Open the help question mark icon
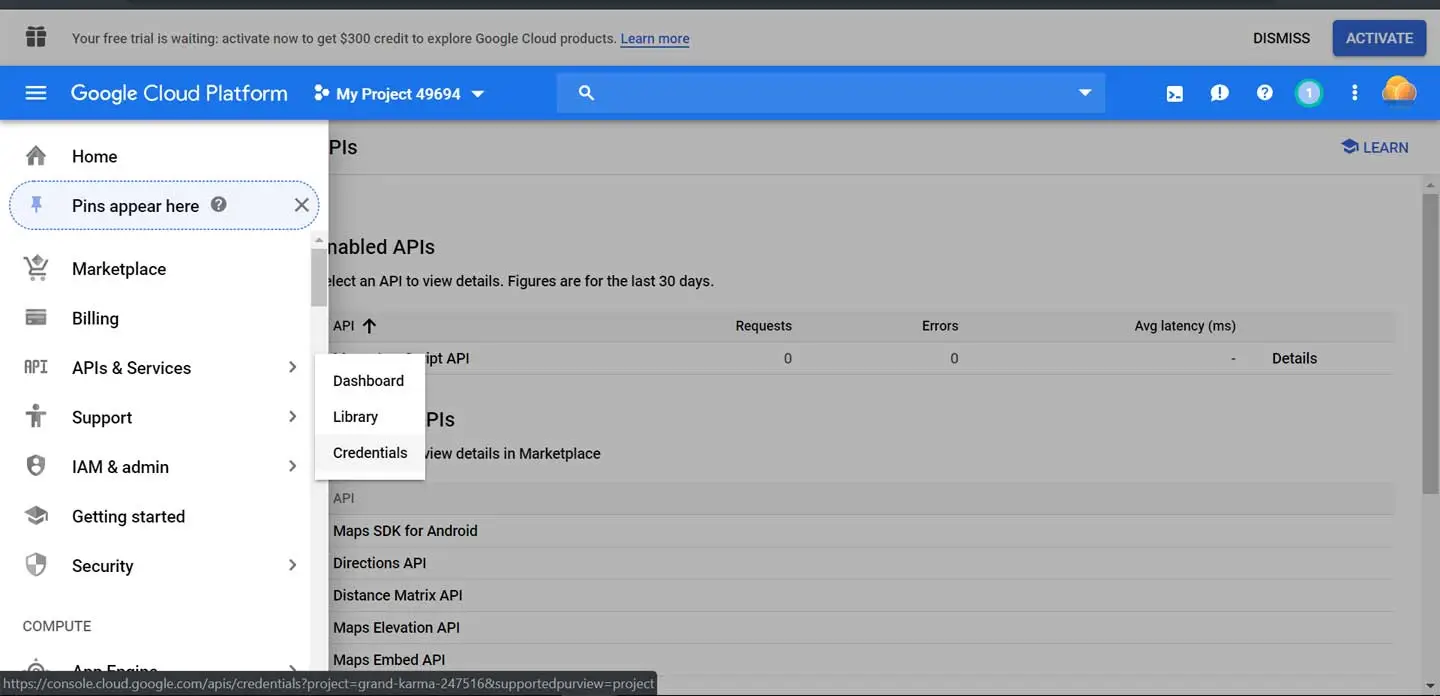 point(1265,93)
